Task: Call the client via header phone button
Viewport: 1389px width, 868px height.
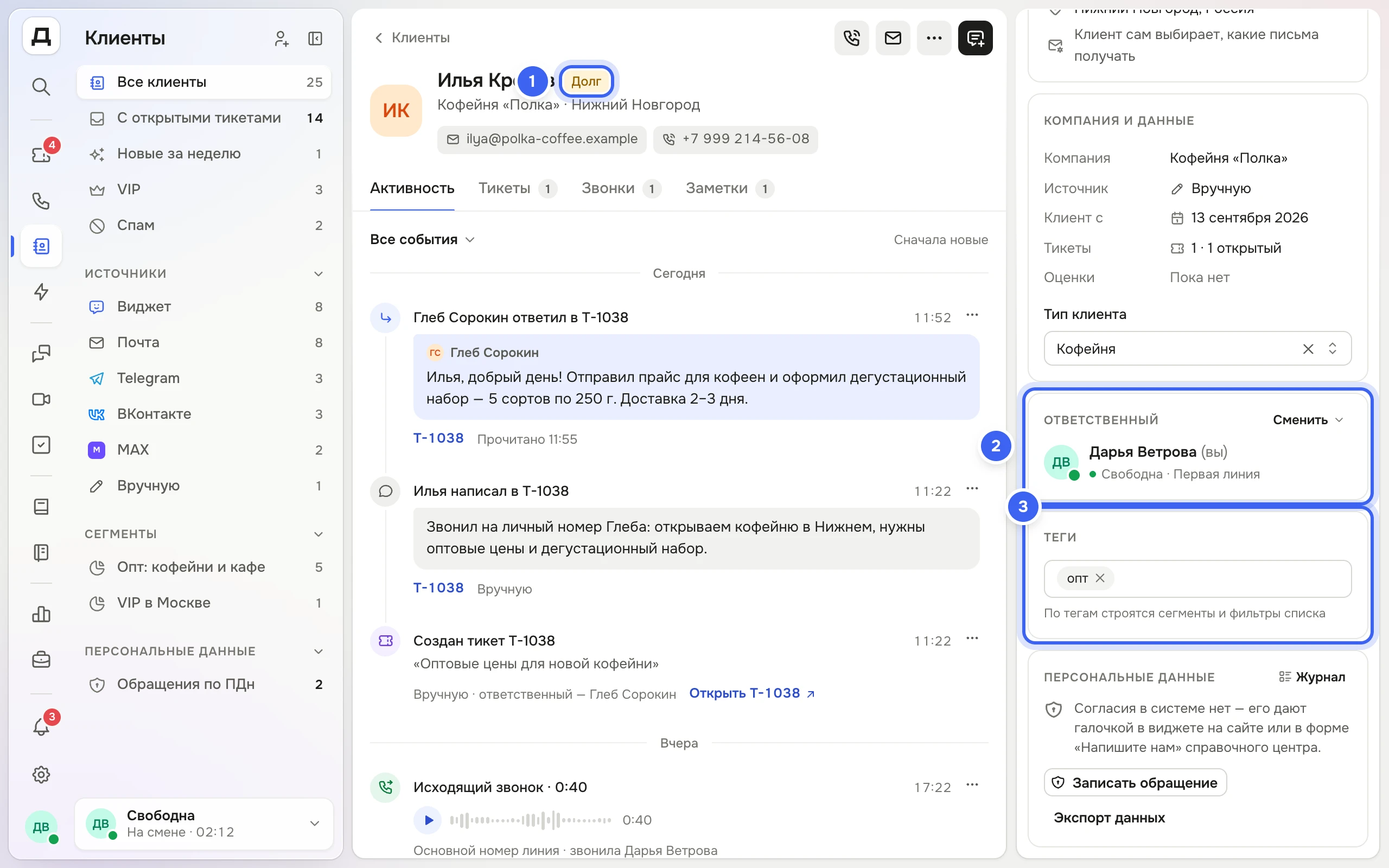Action: (851, 38)
